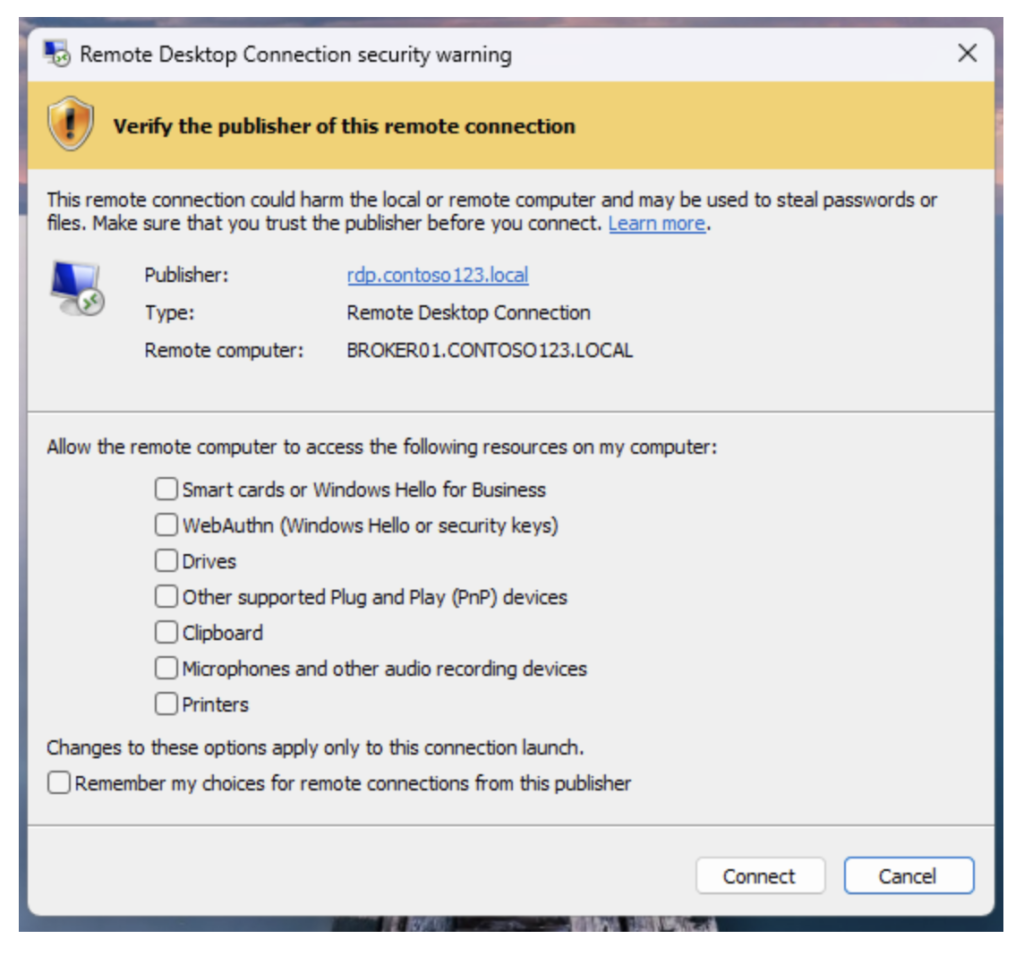The width and height of the screenshot is (1024, 956).
Task: Close the security warning dialog
Action: click(x=967, y=54)
